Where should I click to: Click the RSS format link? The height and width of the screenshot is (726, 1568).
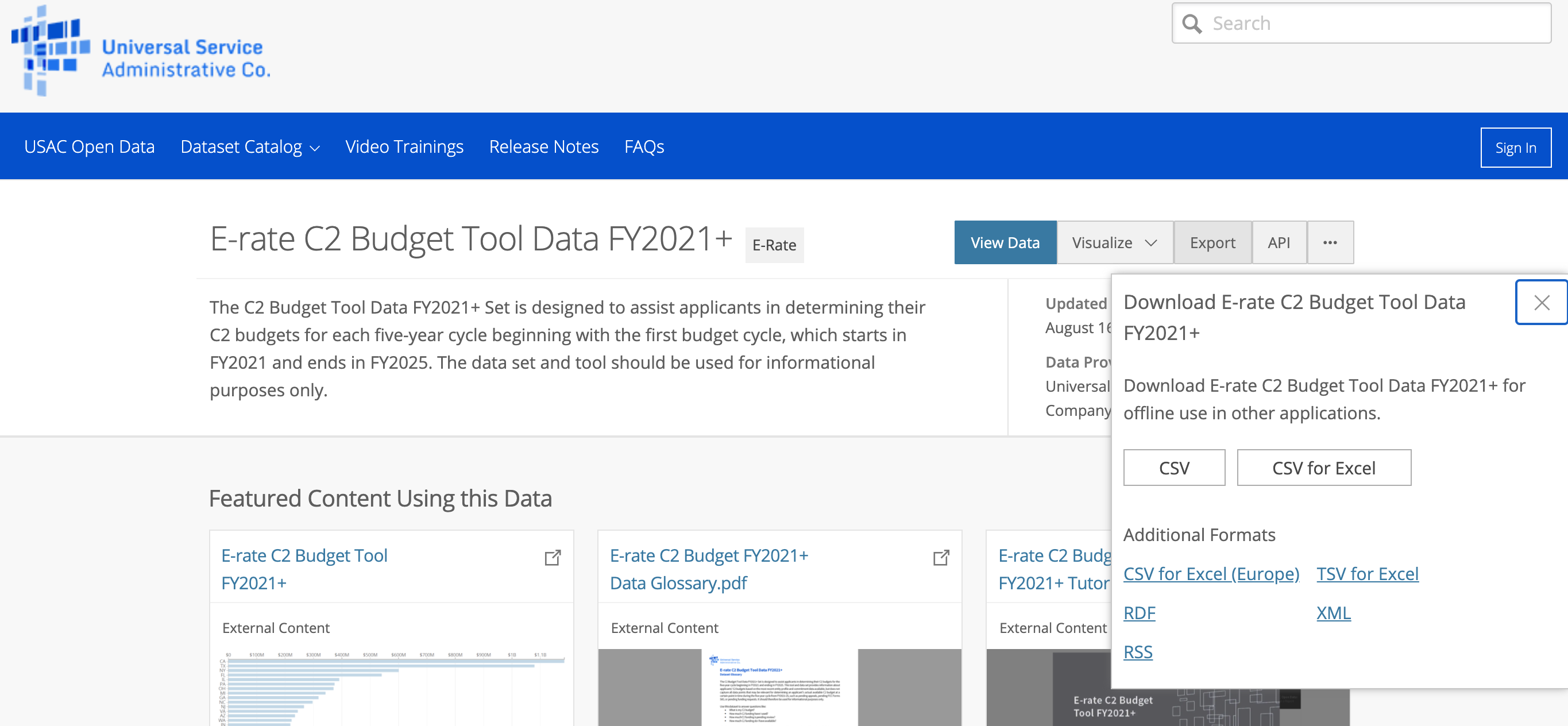[1138, 652]
